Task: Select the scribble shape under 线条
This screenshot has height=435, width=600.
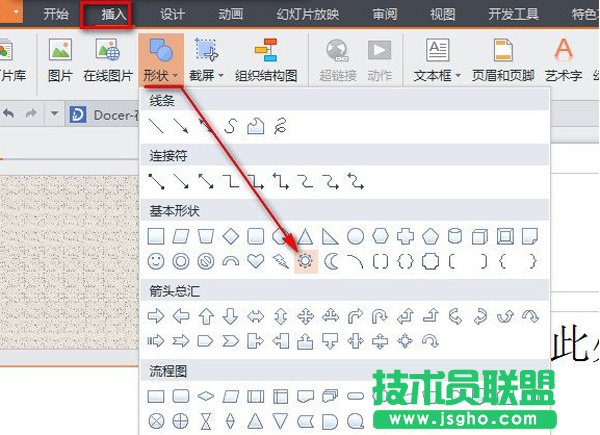Action: tap(280, 126)
